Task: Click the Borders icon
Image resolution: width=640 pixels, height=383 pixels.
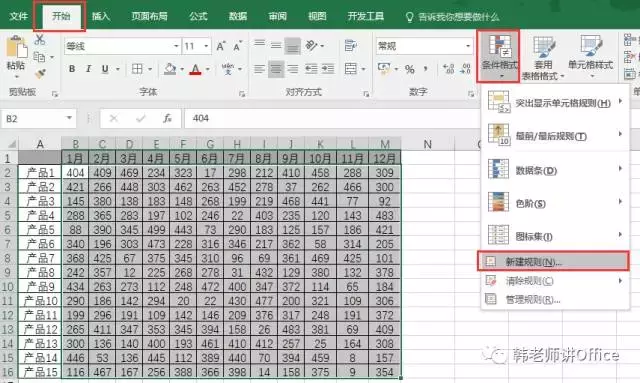Action: tap(137, 69)
